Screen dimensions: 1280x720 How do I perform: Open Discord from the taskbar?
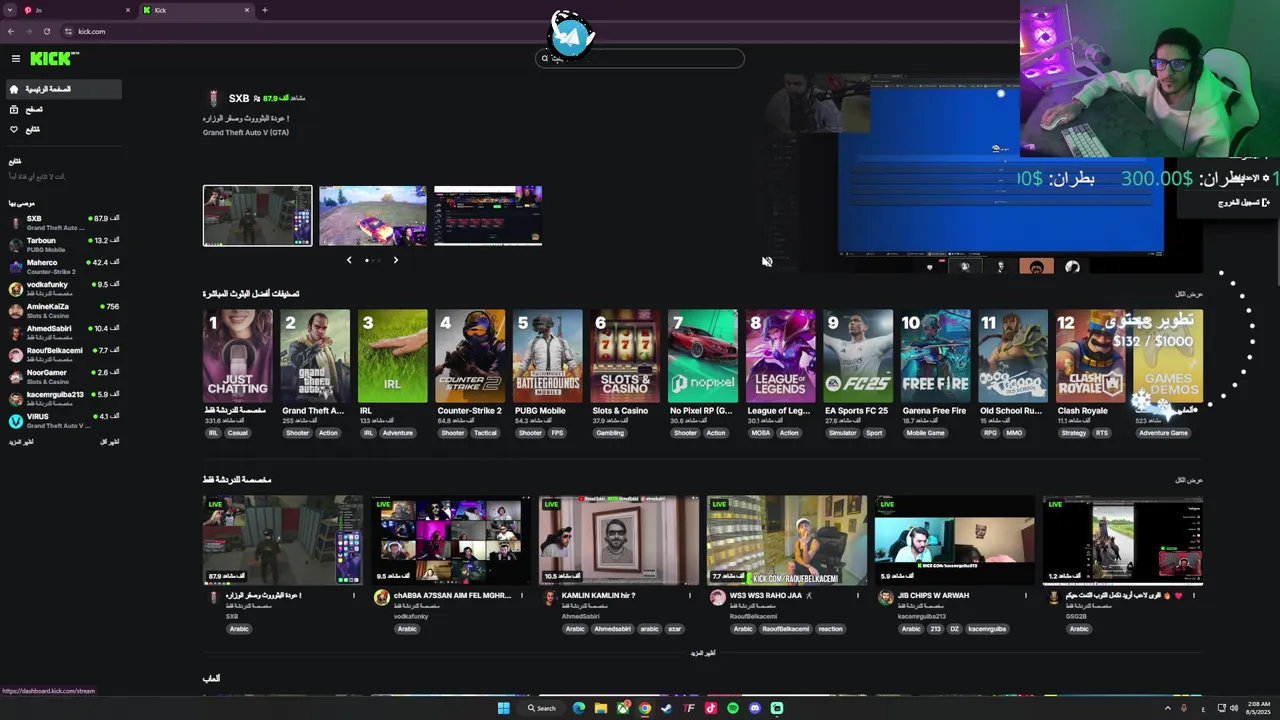pyautogui.click(x=755, y=708)
